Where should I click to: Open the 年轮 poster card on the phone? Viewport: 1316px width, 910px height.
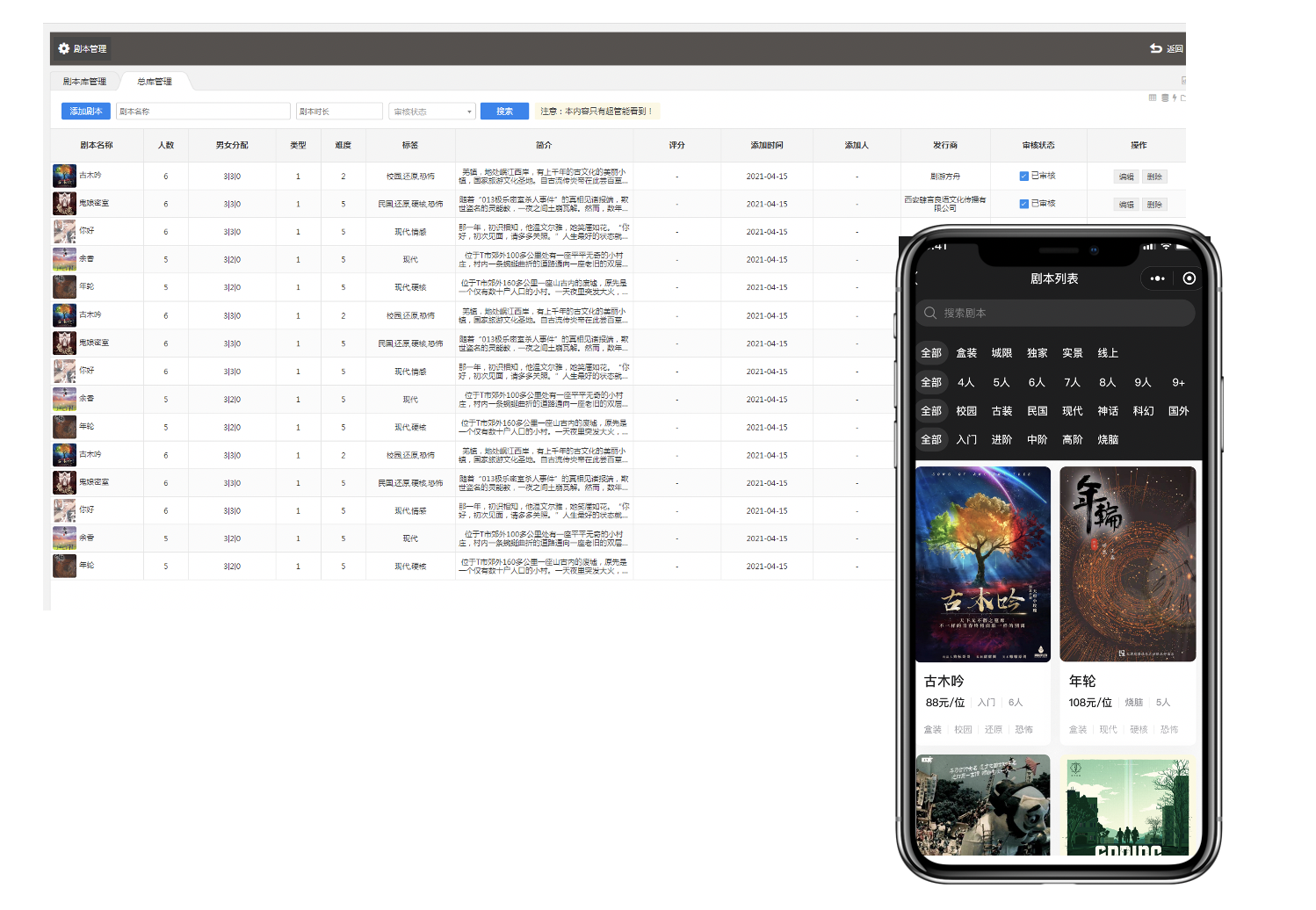pyautogui.click(x=1128, y=564)
